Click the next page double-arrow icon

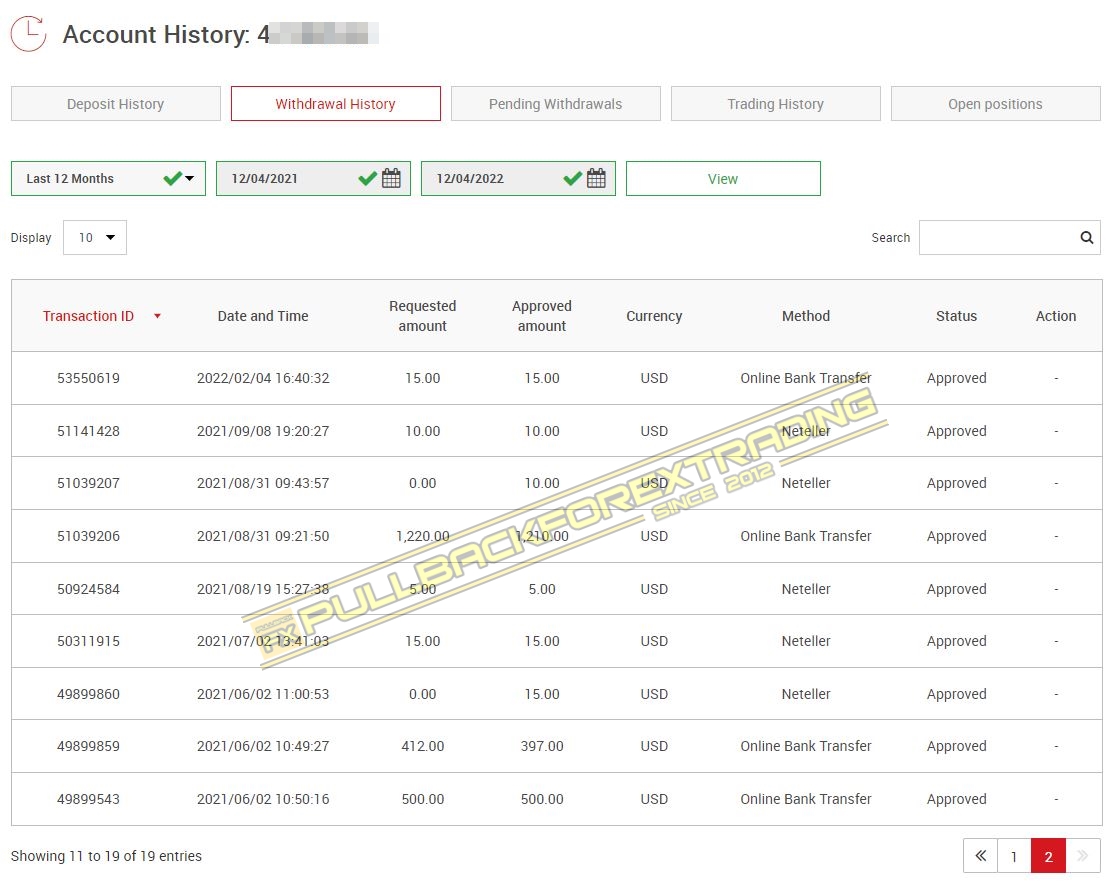tap(1083, 856)
